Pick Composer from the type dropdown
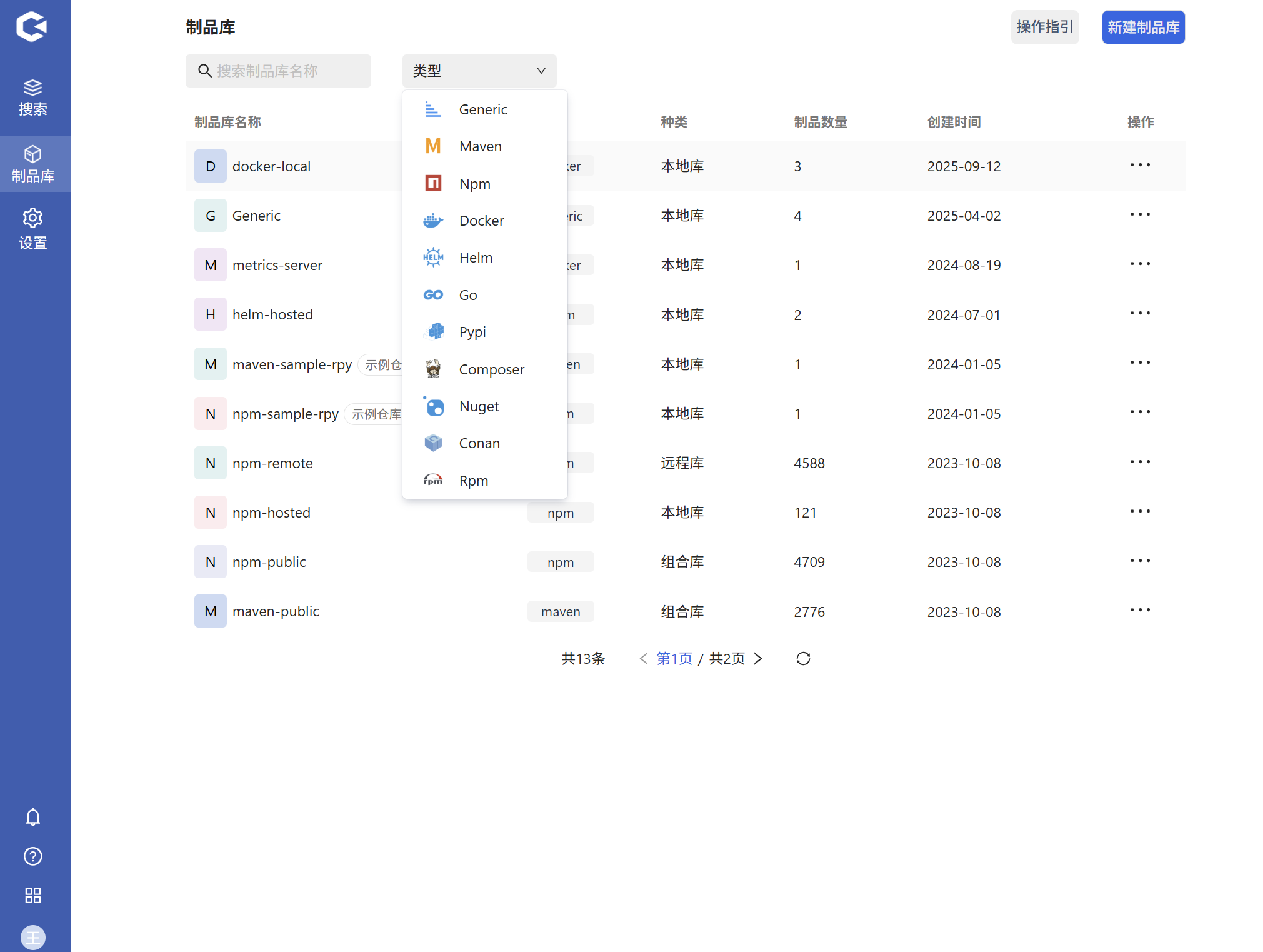 tap(491, 369)
